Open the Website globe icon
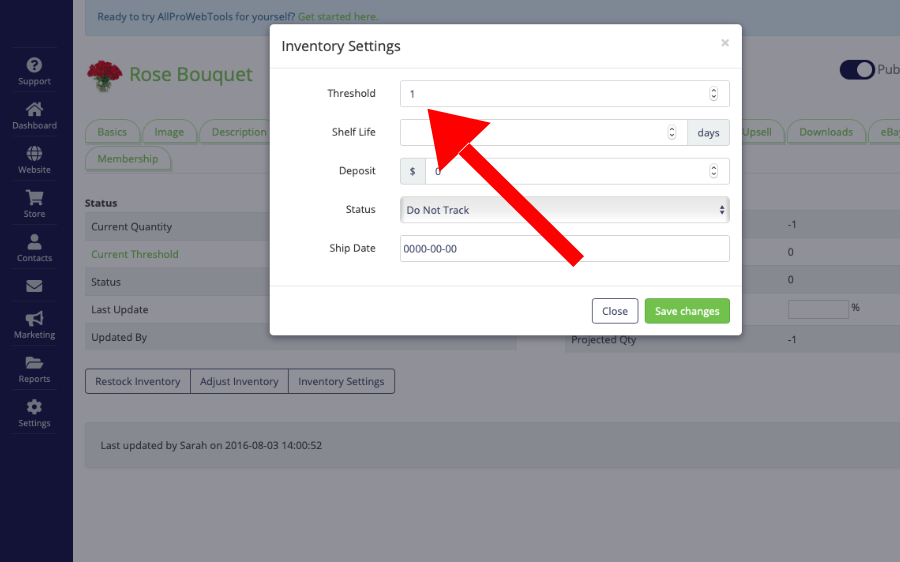 click(34, 154)
